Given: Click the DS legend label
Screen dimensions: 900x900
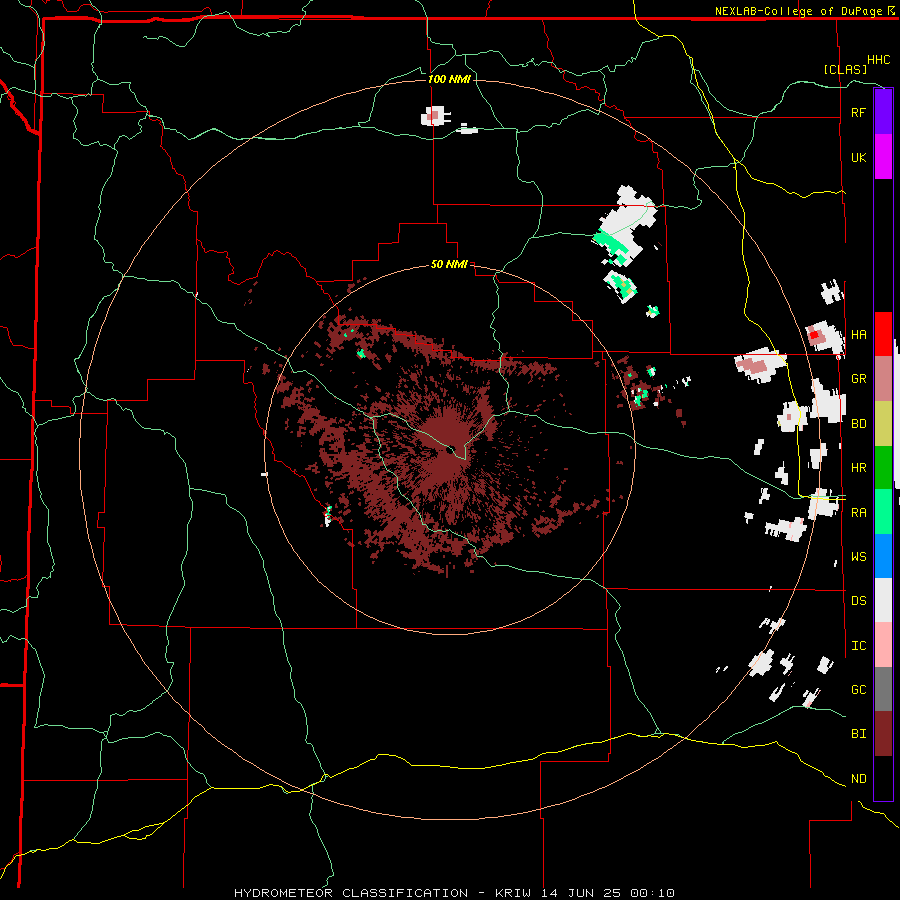Looking at the screenshot, I should (x=858, y=601).
